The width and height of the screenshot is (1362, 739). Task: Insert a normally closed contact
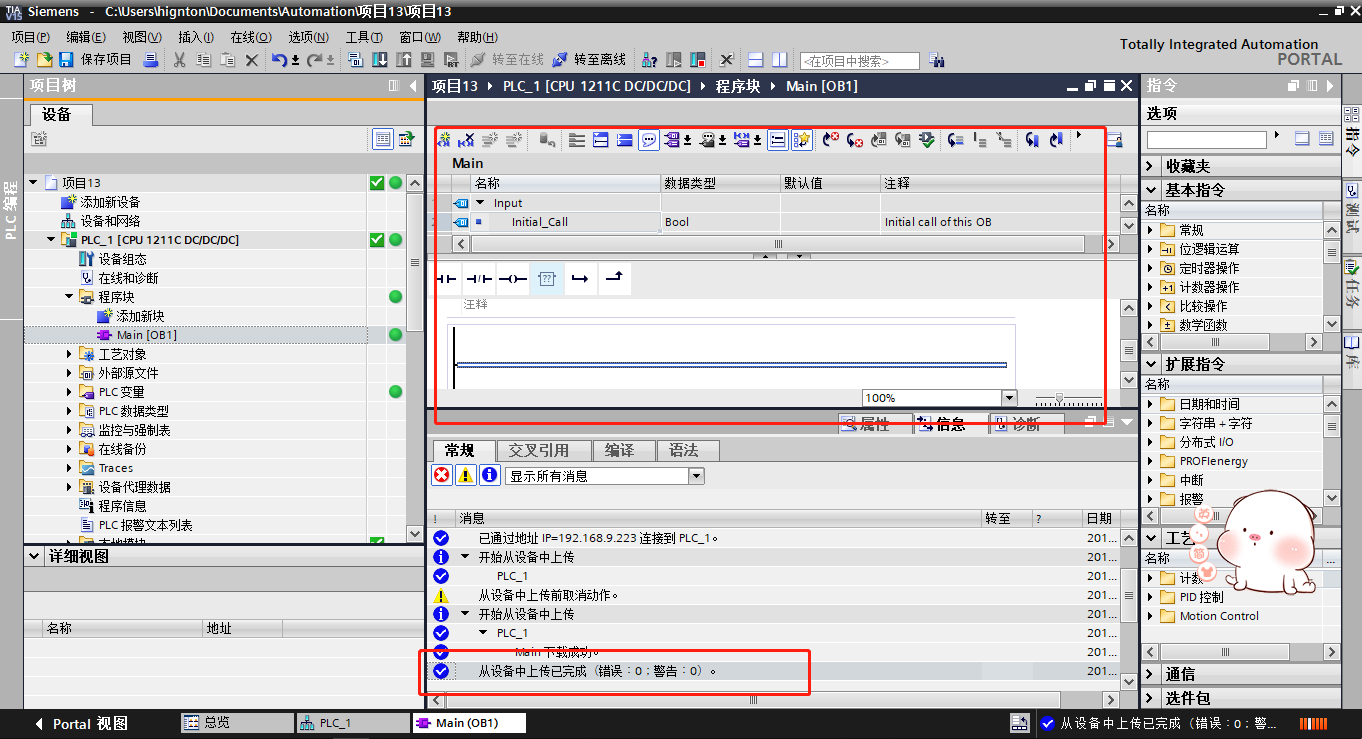click(480, 279)
